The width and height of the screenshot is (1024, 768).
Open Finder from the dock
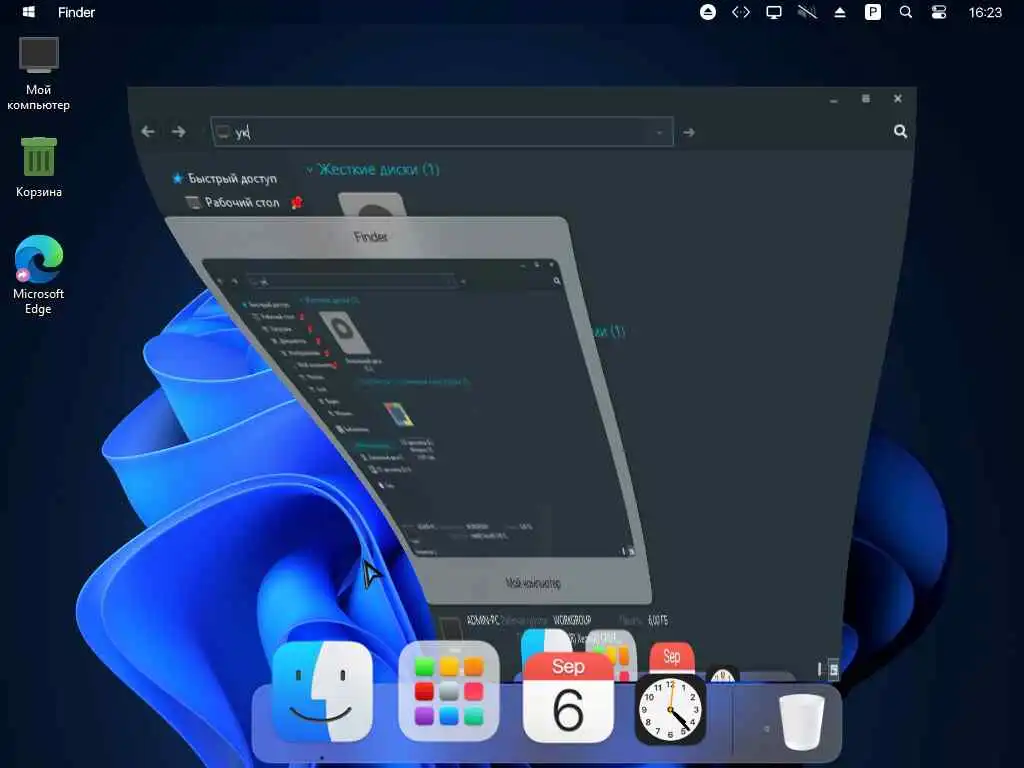point(323,692)
